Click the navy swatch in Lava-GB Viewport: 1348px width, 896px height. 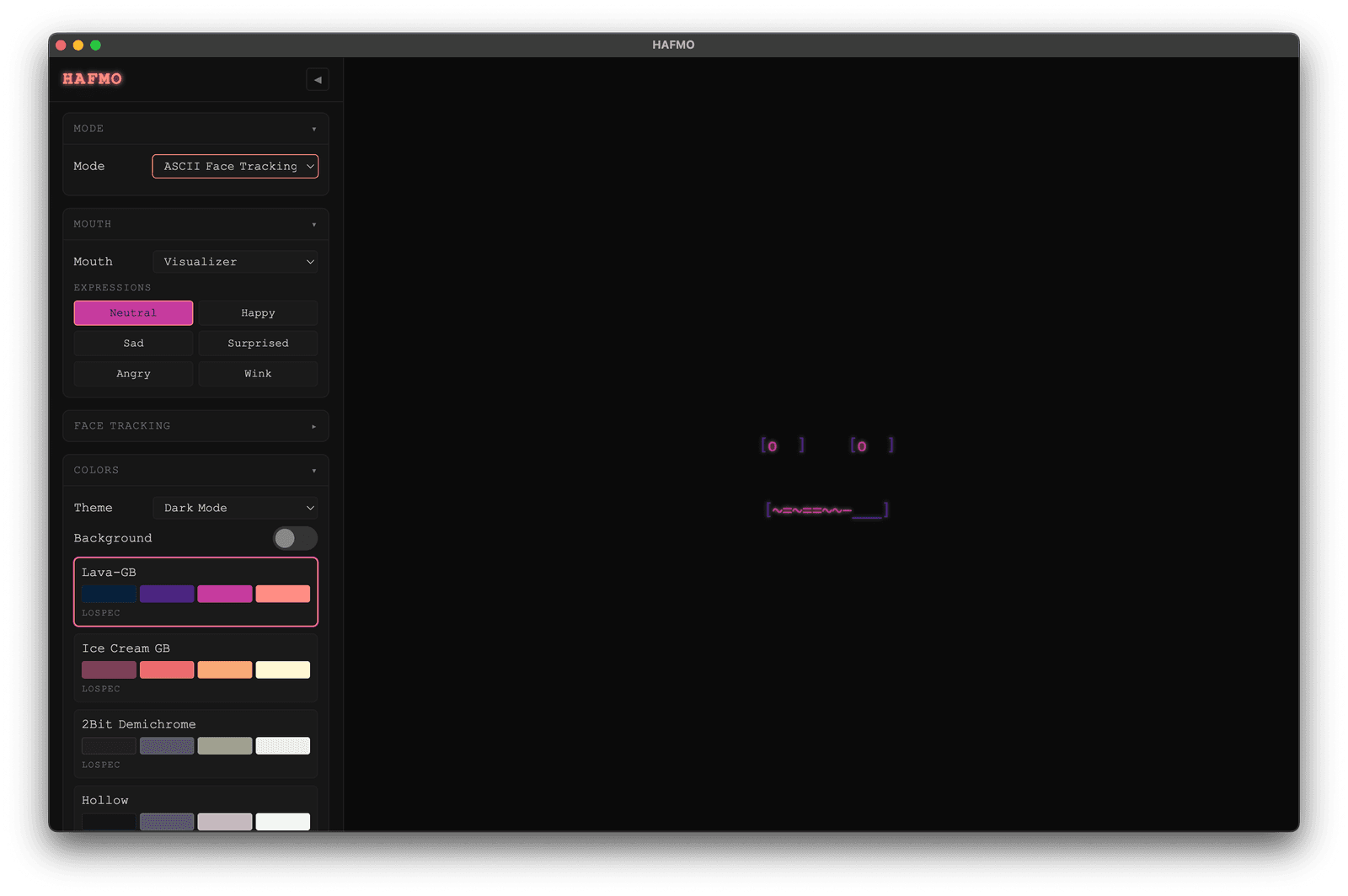click(x=109, y=594)
